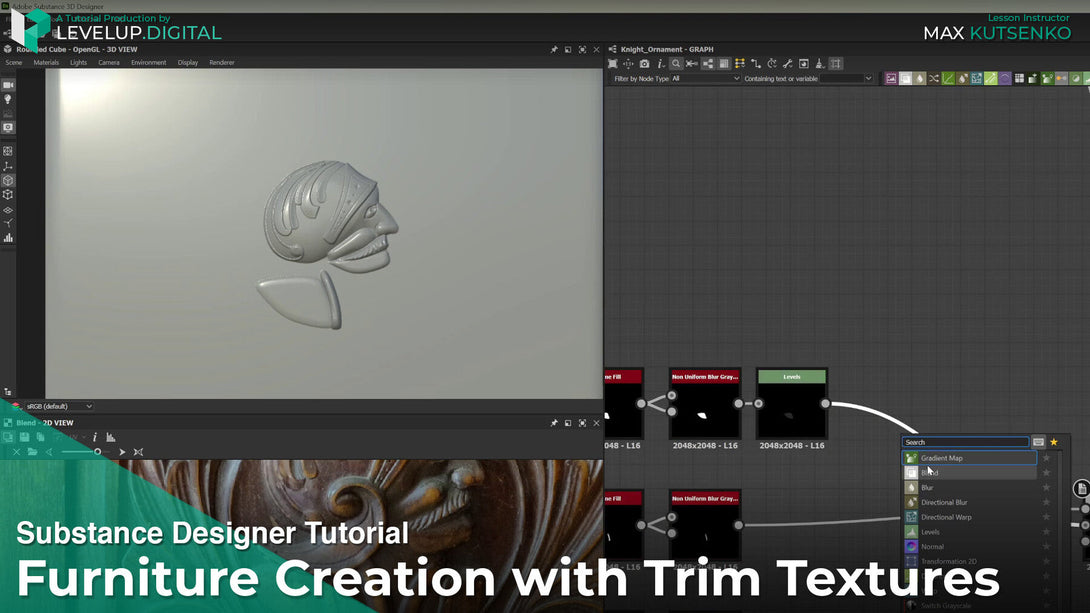Toggle favorite star for Gradient Map
1090x613 pixels.
tap(1046, 458)
